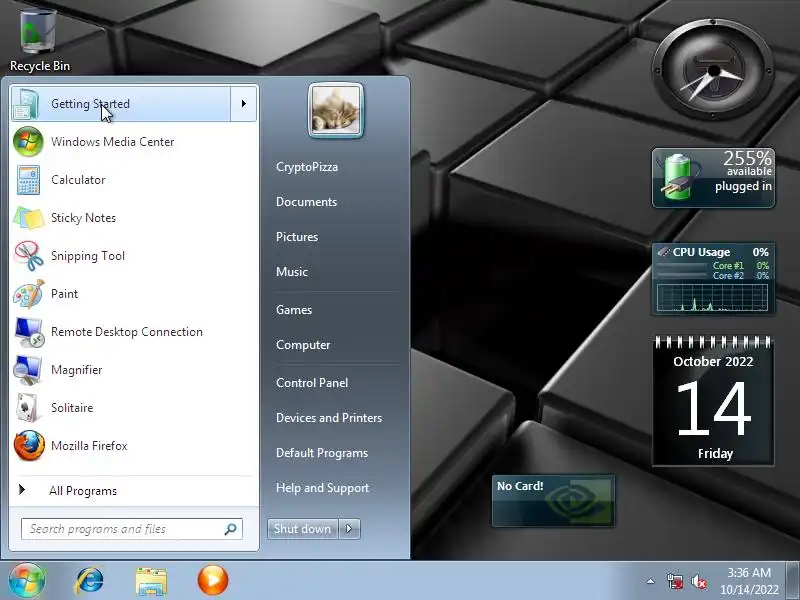The height and width of the screenshot is (600, 800).
Task: Click the Getting Started program icon
Action: [27, 104]
